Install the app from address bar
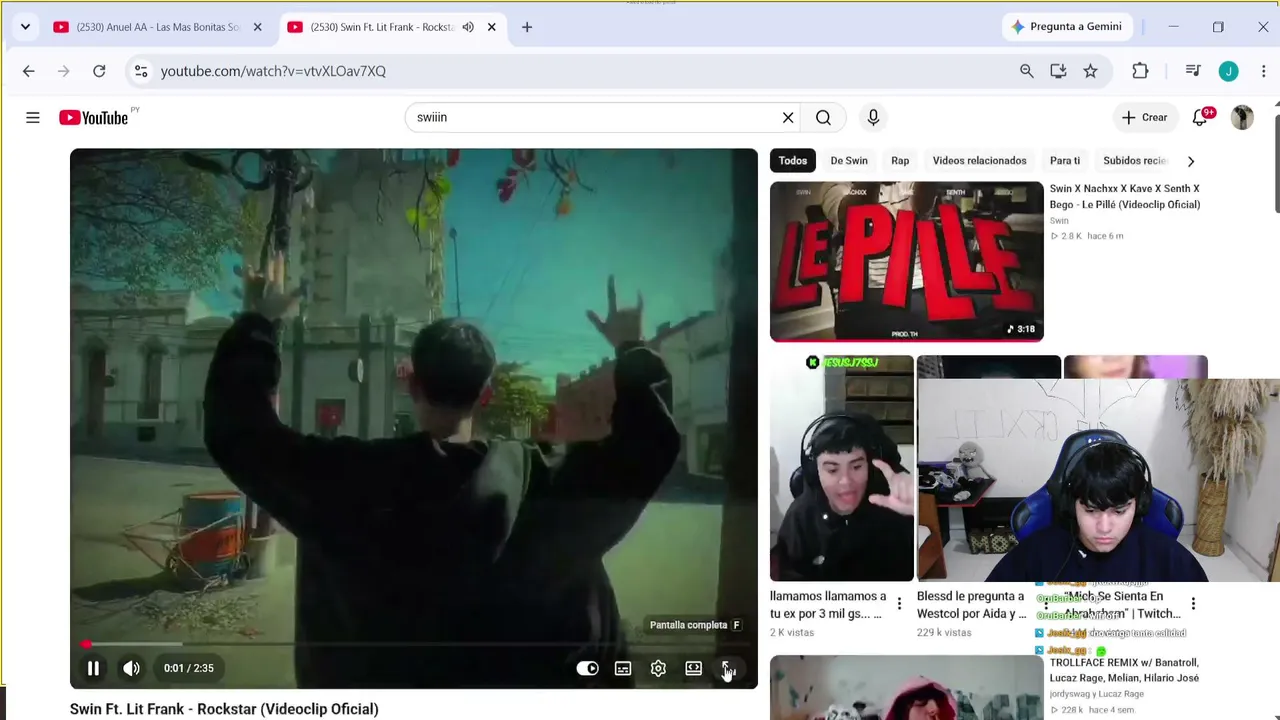The width and height of the screenshot is (1280, 720). pyautogui.click(x=1058, y=71)
